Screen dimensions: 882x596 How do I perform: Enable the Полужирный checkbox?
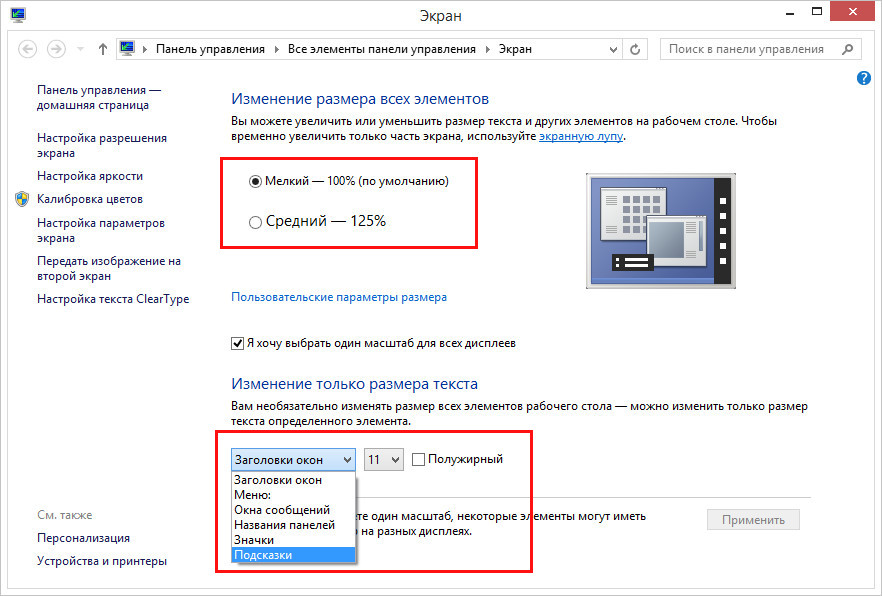pyautogui.click(x=418, y=459)
